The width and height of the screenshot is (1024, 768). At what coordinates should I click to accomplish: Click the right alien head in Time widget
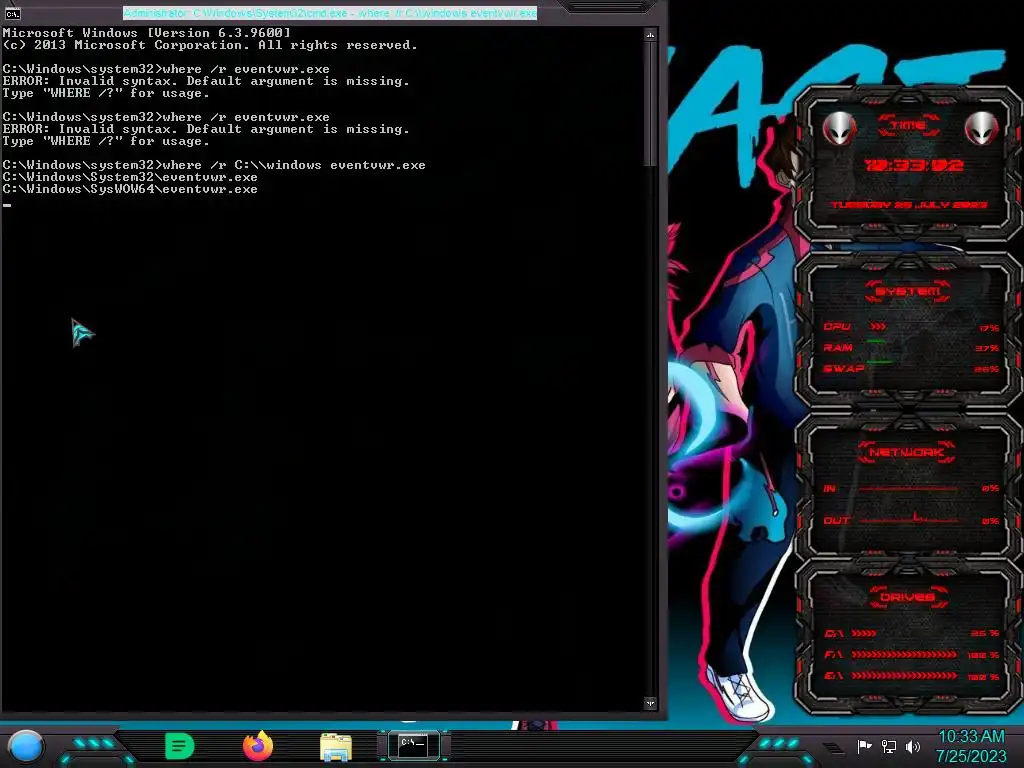(981, 127)
